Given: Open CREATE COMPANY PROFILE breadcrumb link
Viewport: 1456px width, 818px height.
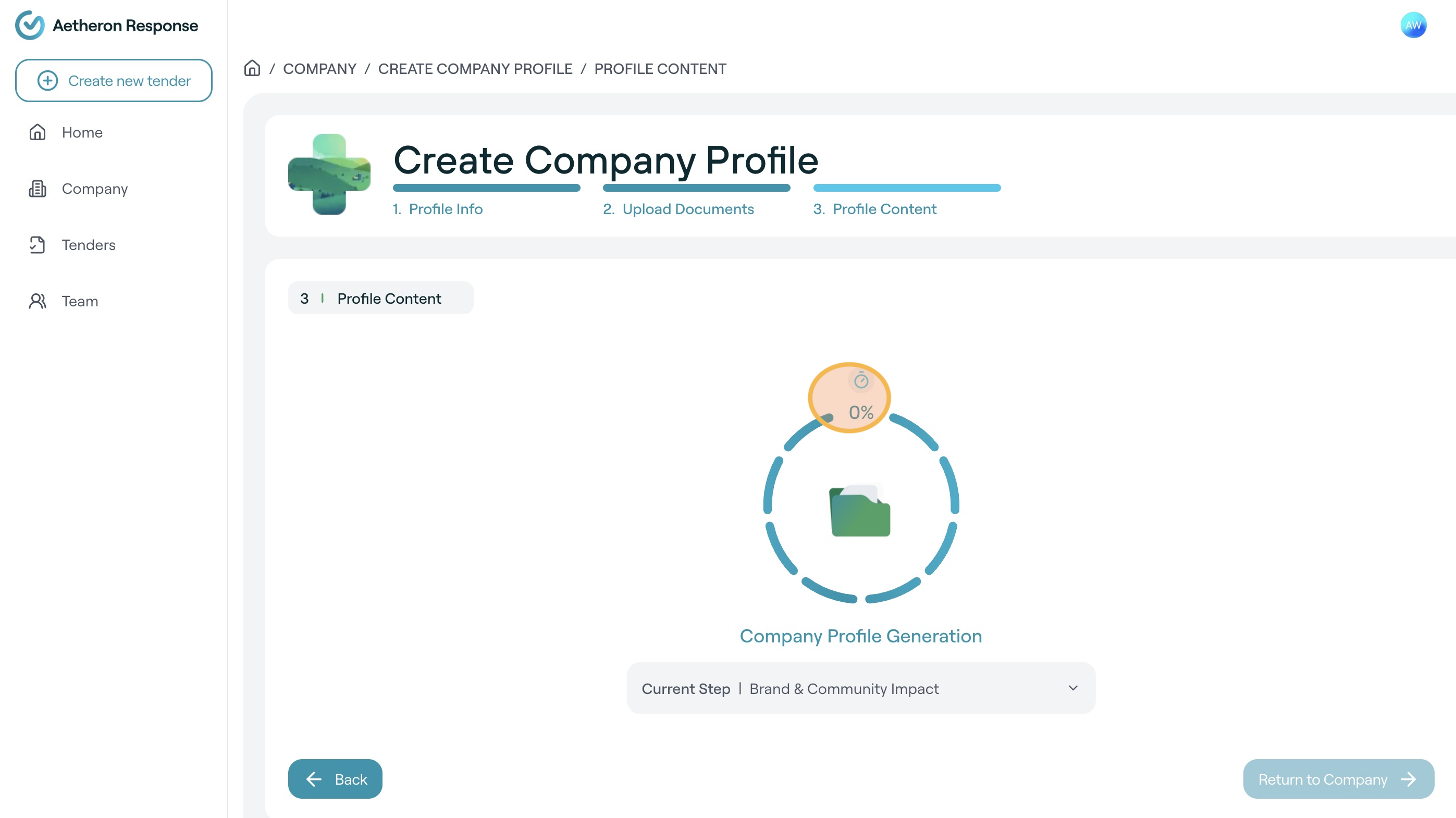Looking at the screenshot, I should [475, 69].
